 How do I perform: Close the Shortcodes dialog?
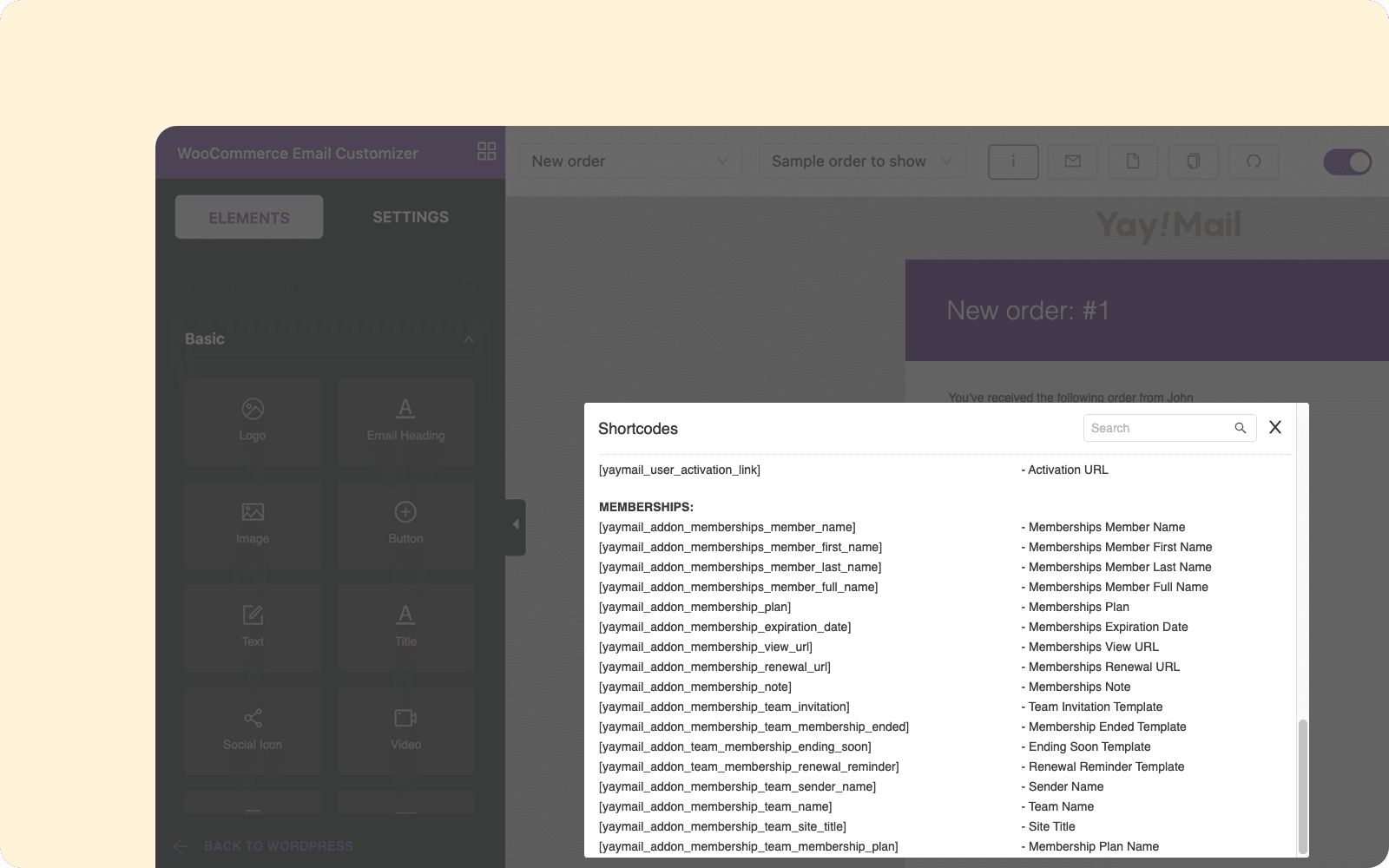click(x=1275, y=427)
